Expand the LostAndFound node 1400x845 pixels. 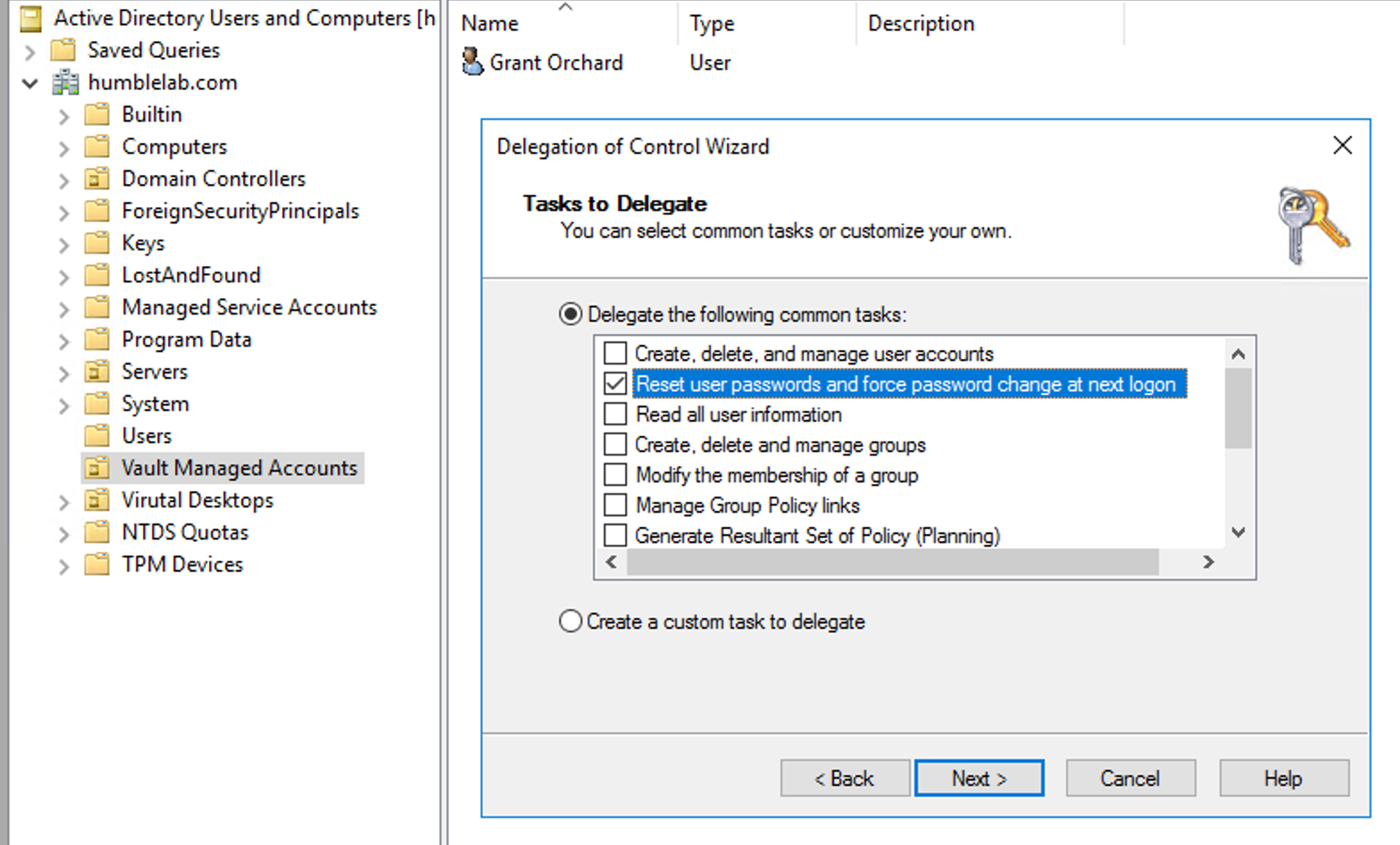coord(63,277)
